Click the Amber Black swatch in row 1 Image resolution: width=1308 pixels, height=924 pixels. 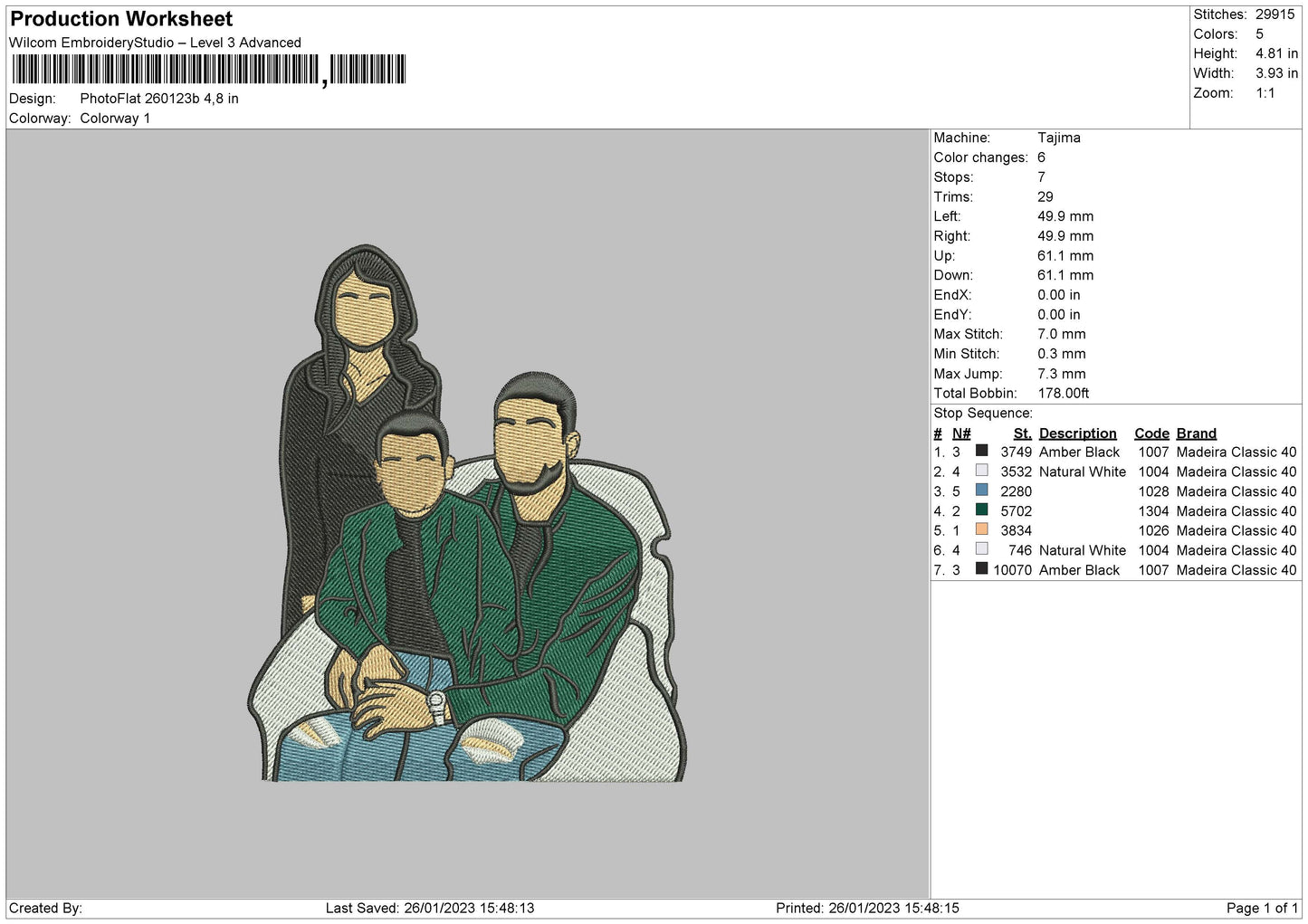click(981, 451)
